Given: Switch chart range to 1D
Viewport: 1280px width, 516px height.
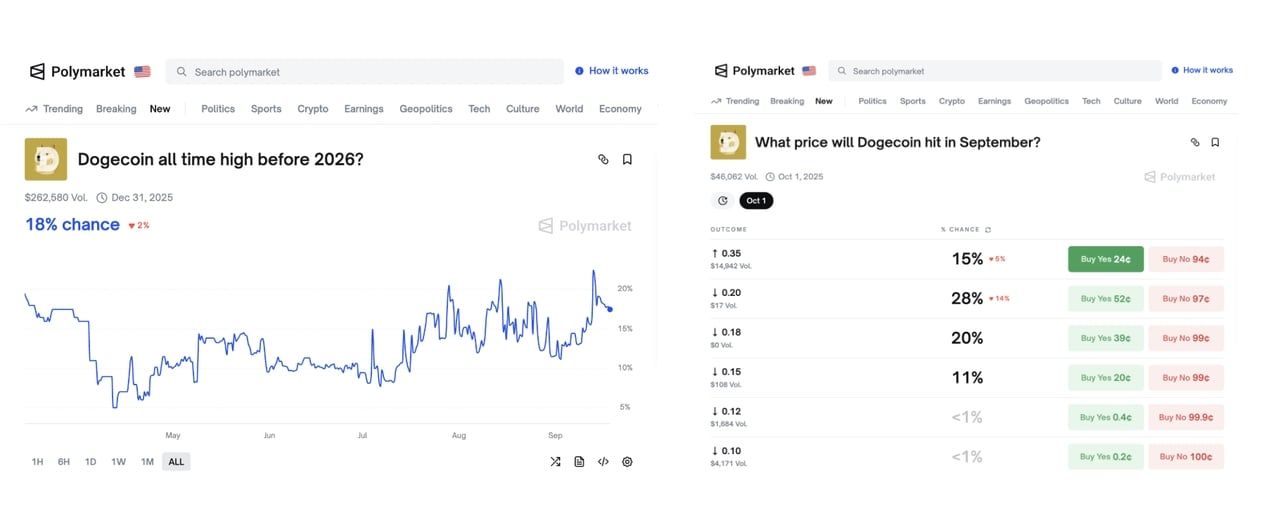Looking at the screenshot, I should [90, 462].
